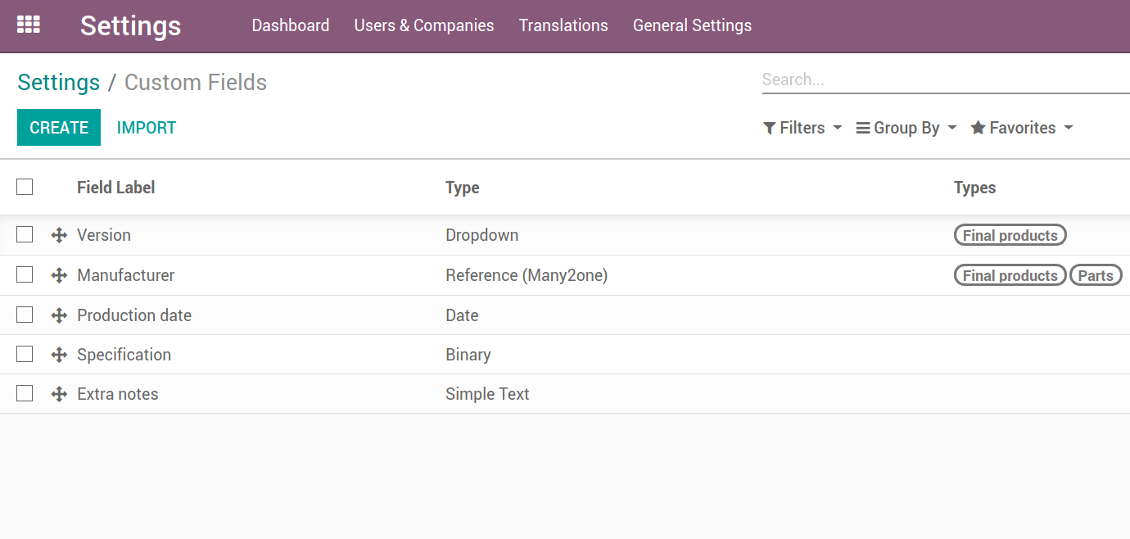The width and height of the screenshot is (1130, 539).
Task: Click the drag handle for Production date
Action: coord(59,315)
